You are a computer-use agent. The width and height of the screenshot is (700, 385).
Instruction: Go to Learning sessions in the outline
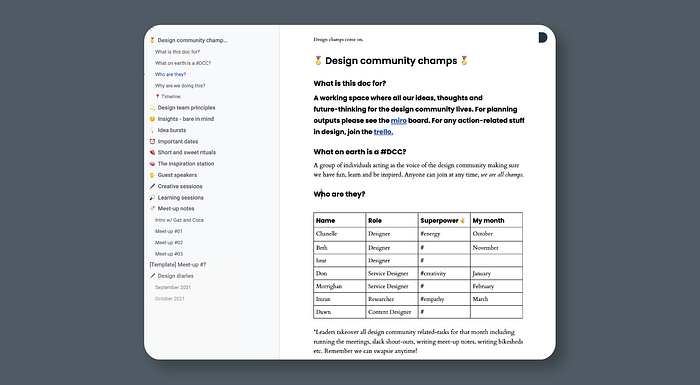(176, 197)
